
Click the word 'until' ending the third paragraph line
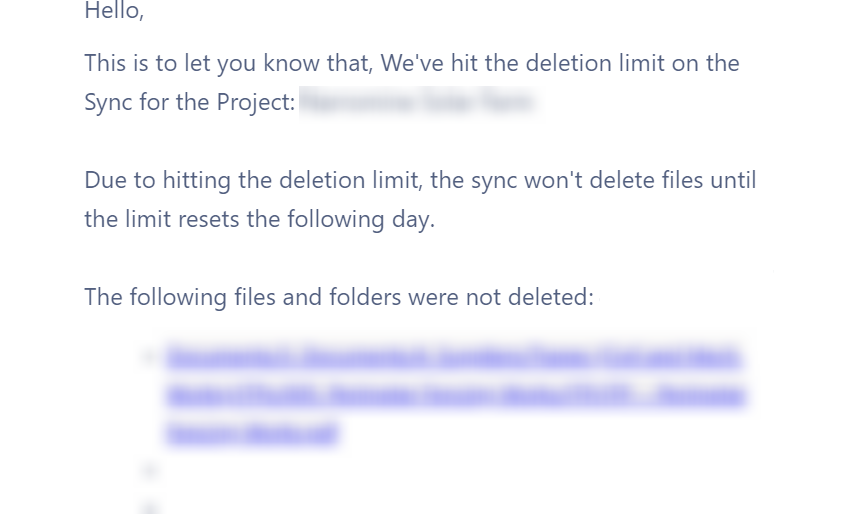point(733,180)
